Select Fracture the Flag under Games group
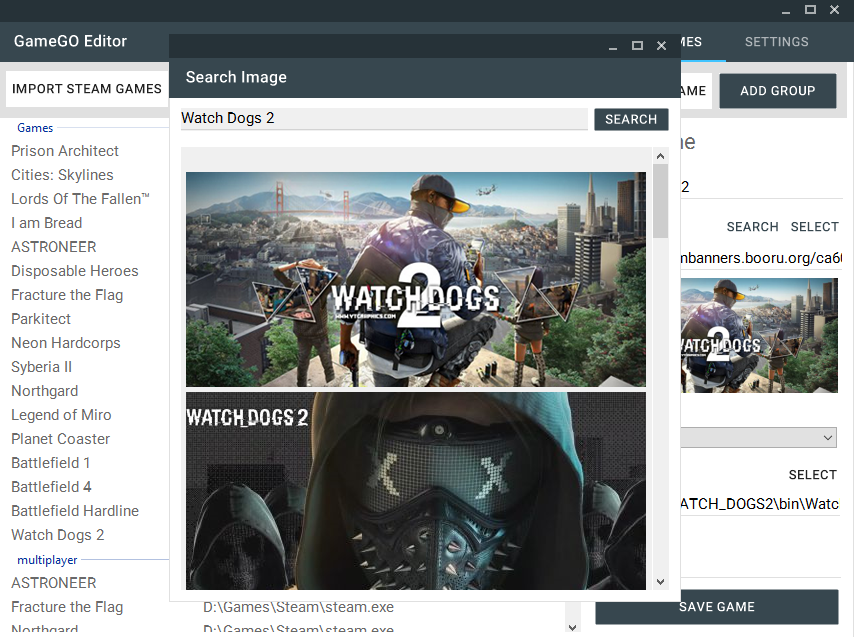The image size is (854, 637). tap(67, 295)
